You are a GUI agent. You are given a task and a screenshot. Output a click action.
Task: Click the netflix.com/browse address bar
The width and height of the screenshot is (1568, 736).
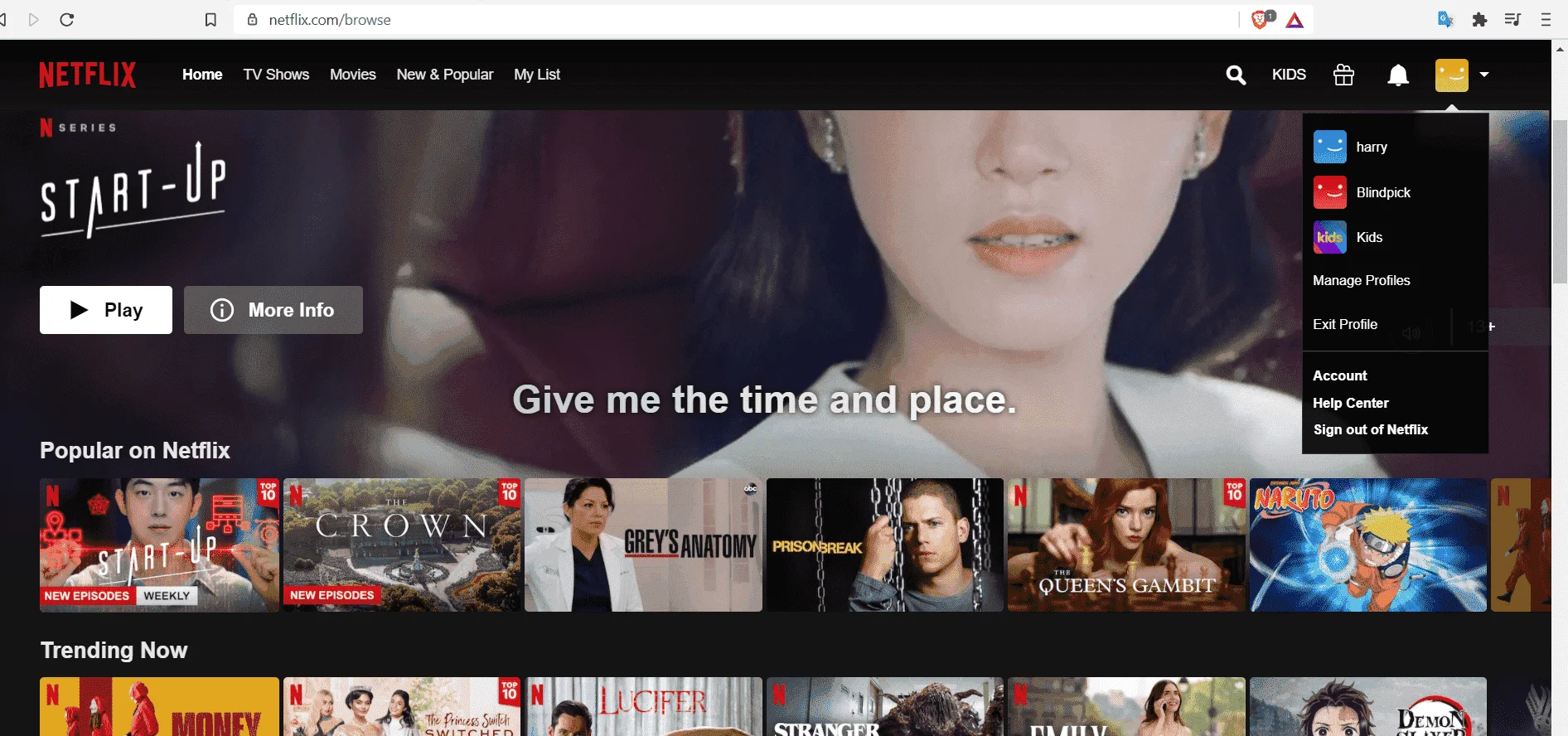(x=738, y=20)
